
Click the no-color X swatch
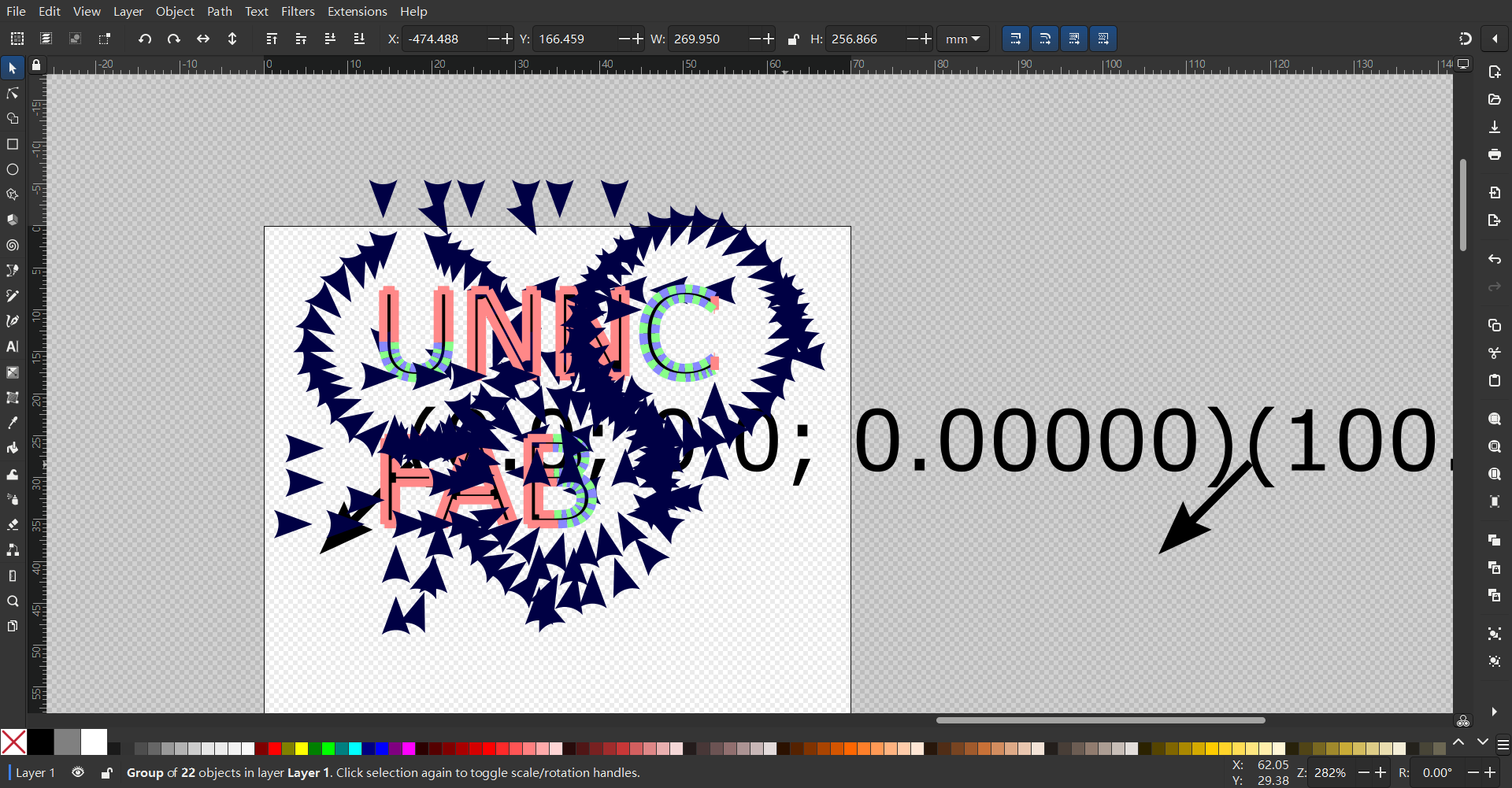(13, 742)
